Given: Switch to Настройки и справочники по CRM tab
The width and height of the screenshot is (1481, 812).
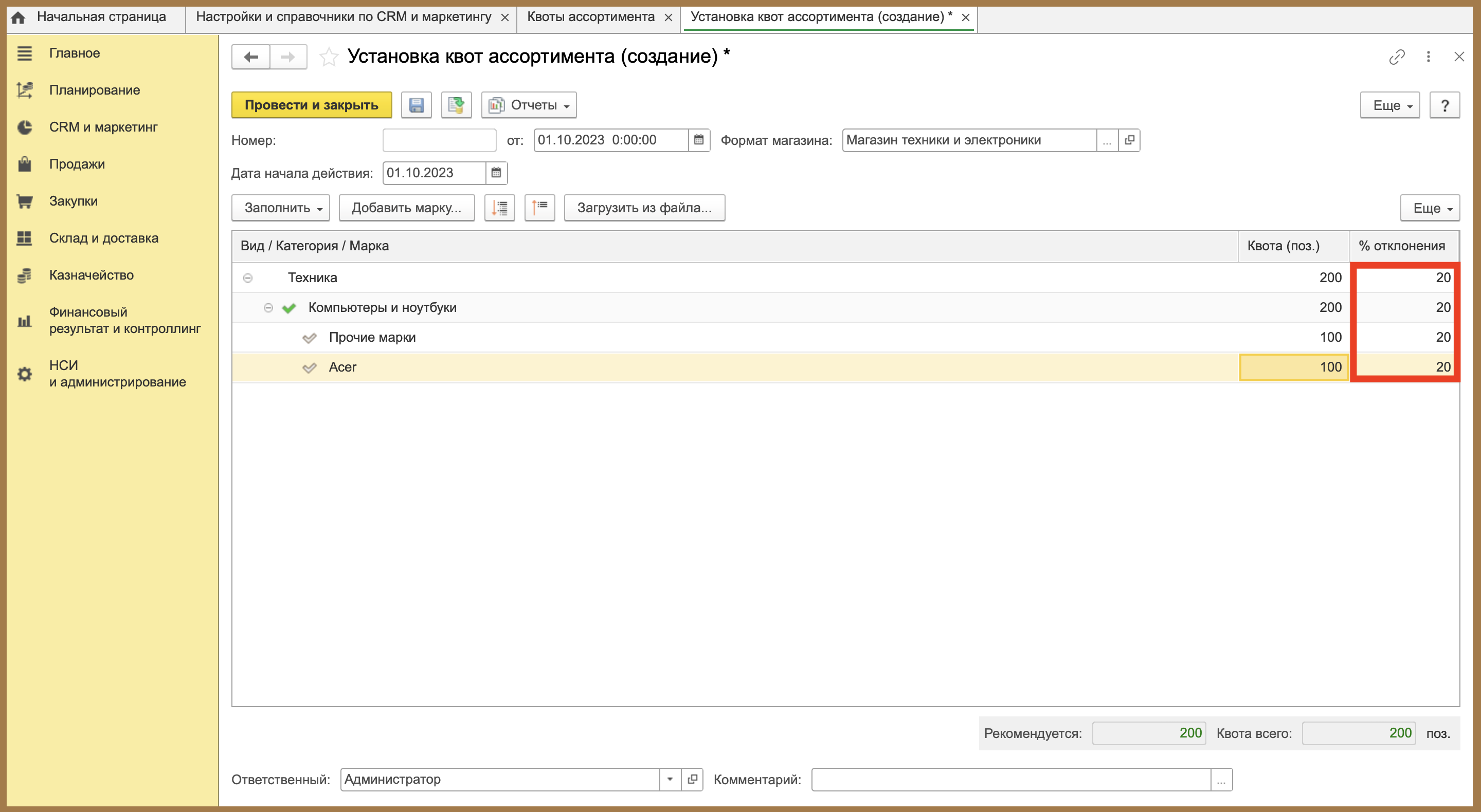Looking at the screenshot, I should [343, 17].
